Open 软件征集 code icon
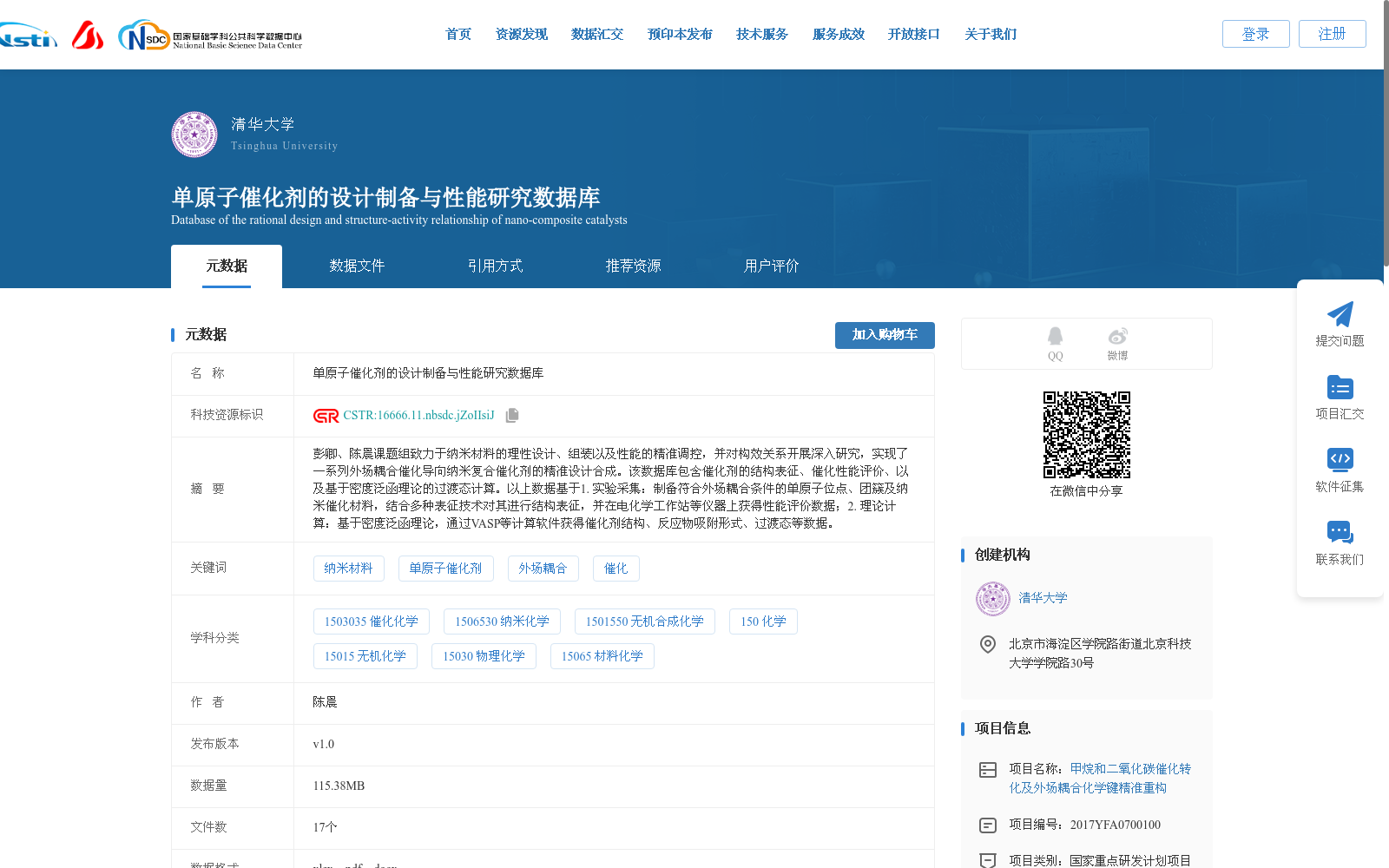The image size is (1389, 868). tap(1340, 459)
